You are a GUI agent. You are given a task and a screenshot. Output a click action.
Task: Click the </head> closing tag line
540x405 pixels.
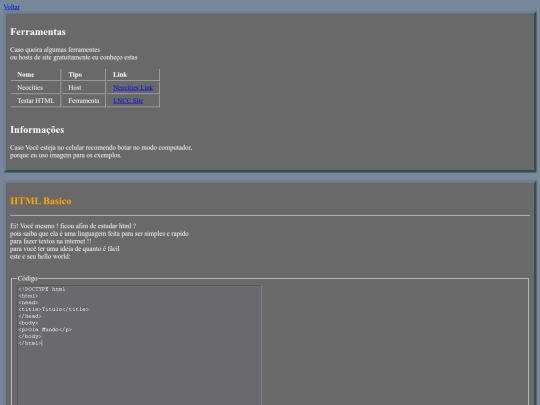click(x=30, y=316)
